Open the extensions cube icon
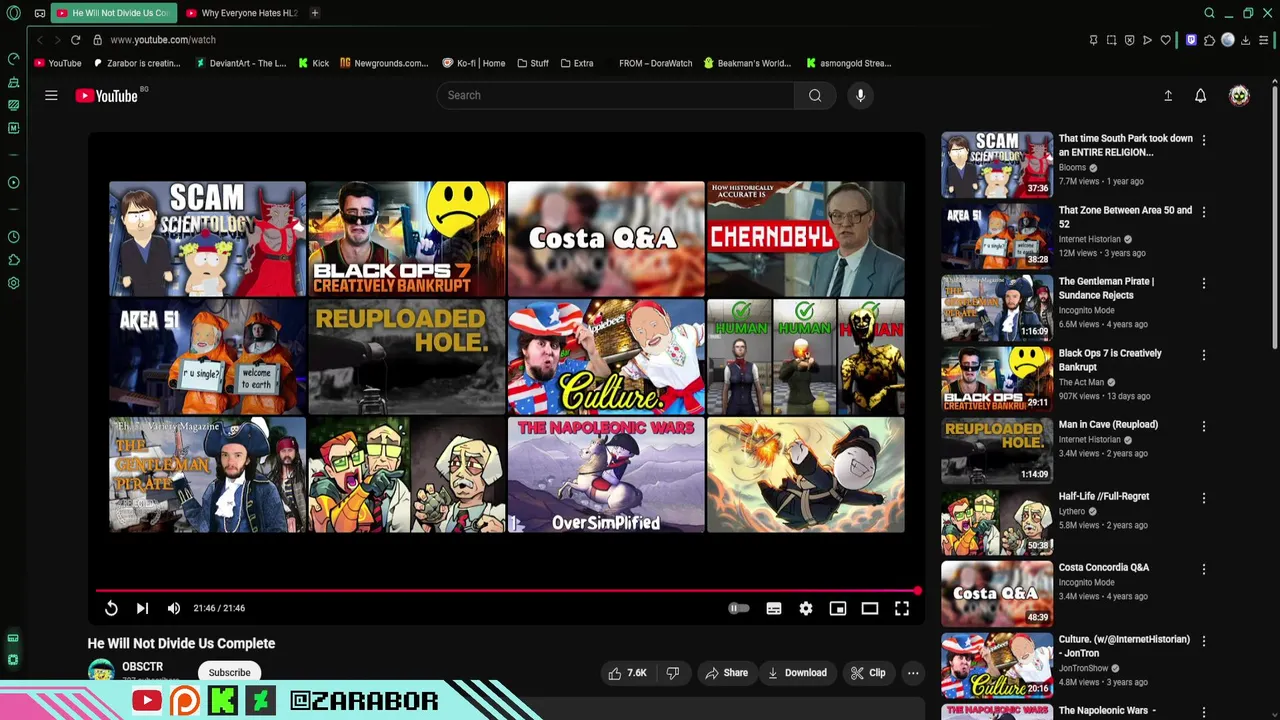Screen dimensions: 1280x720 (1209, 40)
